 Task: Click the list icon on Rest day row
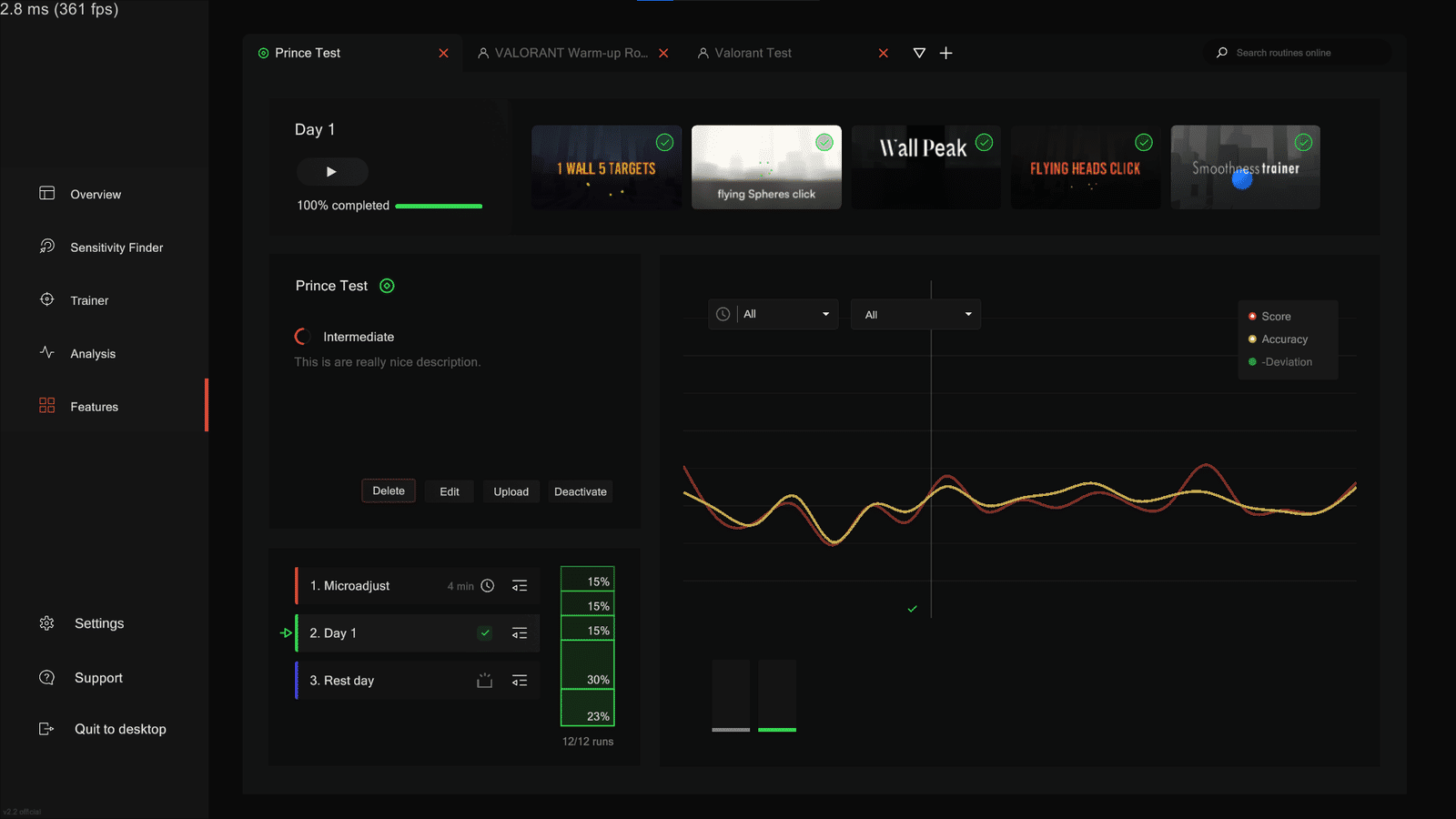520,681
